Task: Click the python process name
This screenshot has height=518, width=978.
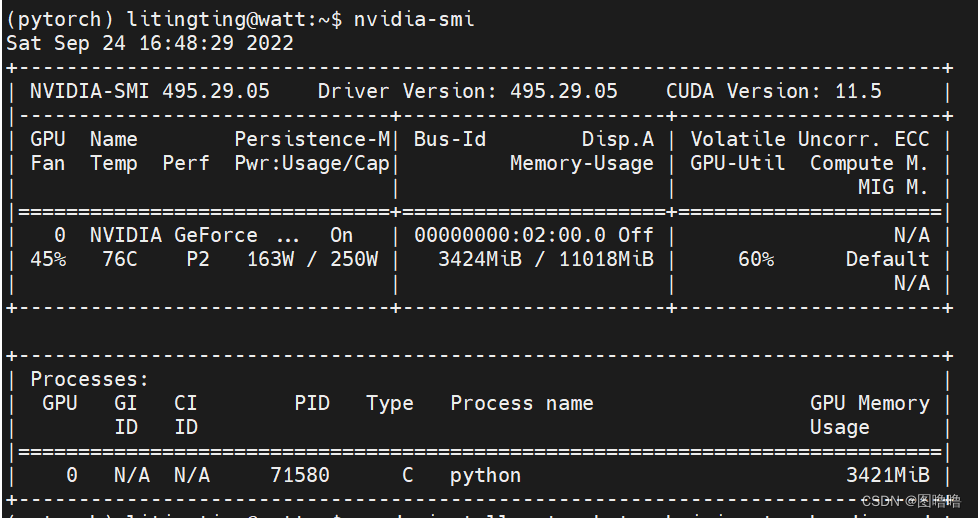Action: [x=486, y=475]
